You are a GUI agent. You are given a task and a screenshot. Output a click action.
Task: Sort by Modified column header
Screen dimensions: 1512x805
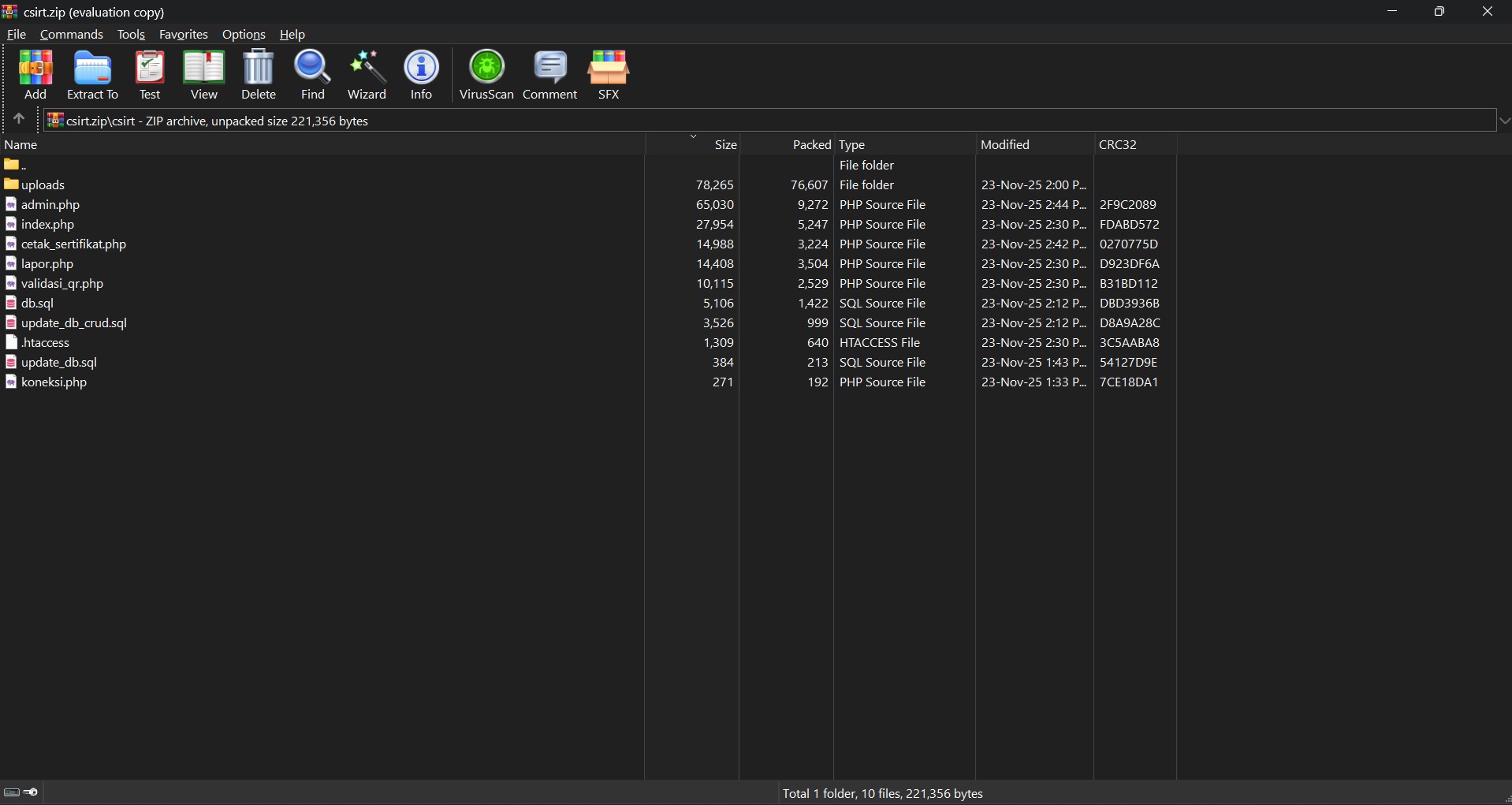(x=1005, y=145)
